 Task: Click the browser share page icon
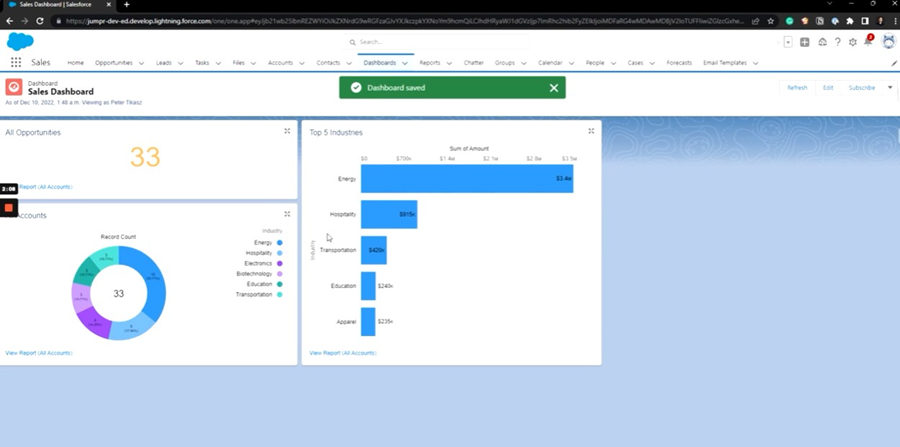pyautogui.click(x=755, y=21)
